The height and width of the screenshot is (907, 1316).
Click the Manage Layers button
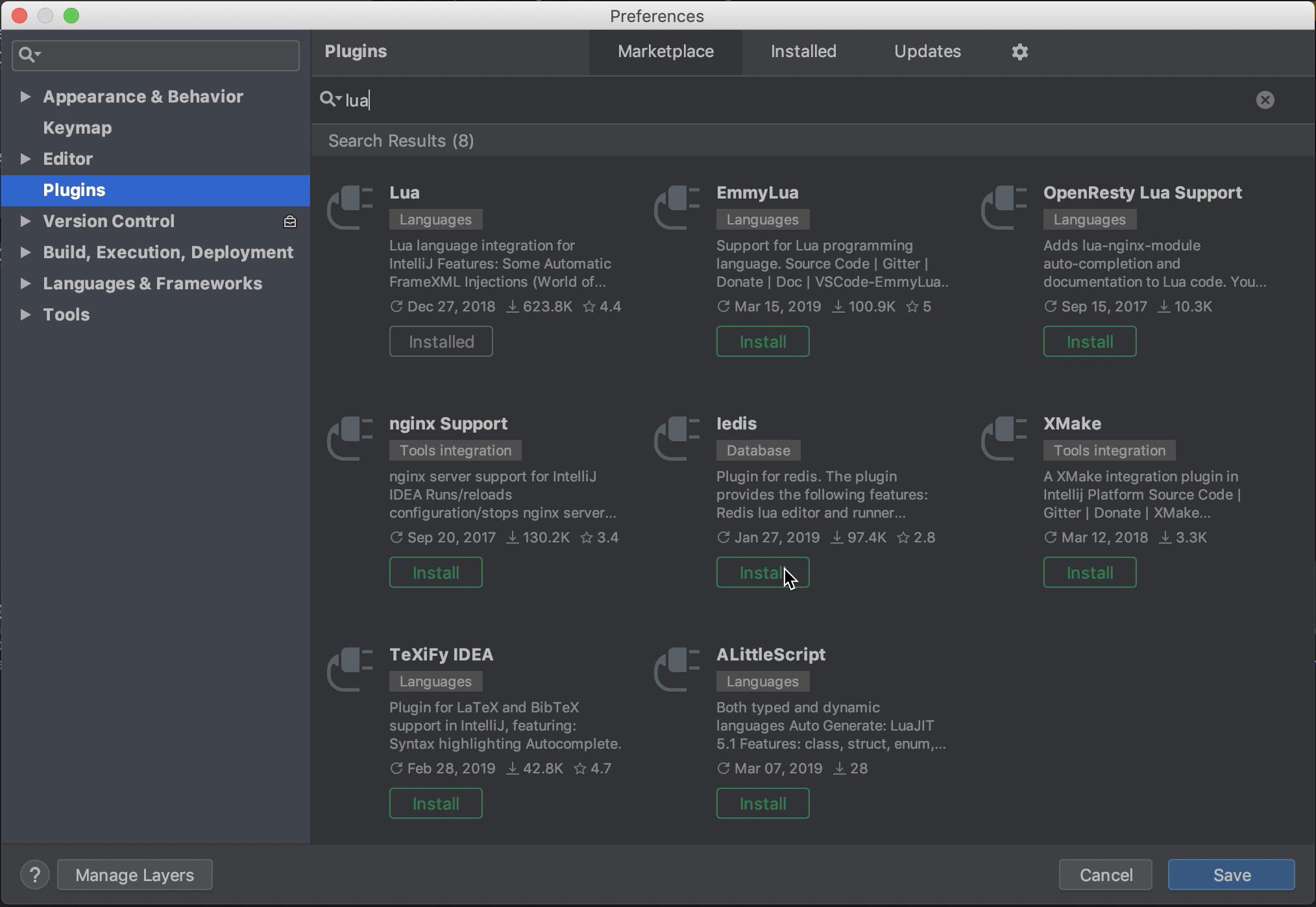135,875
